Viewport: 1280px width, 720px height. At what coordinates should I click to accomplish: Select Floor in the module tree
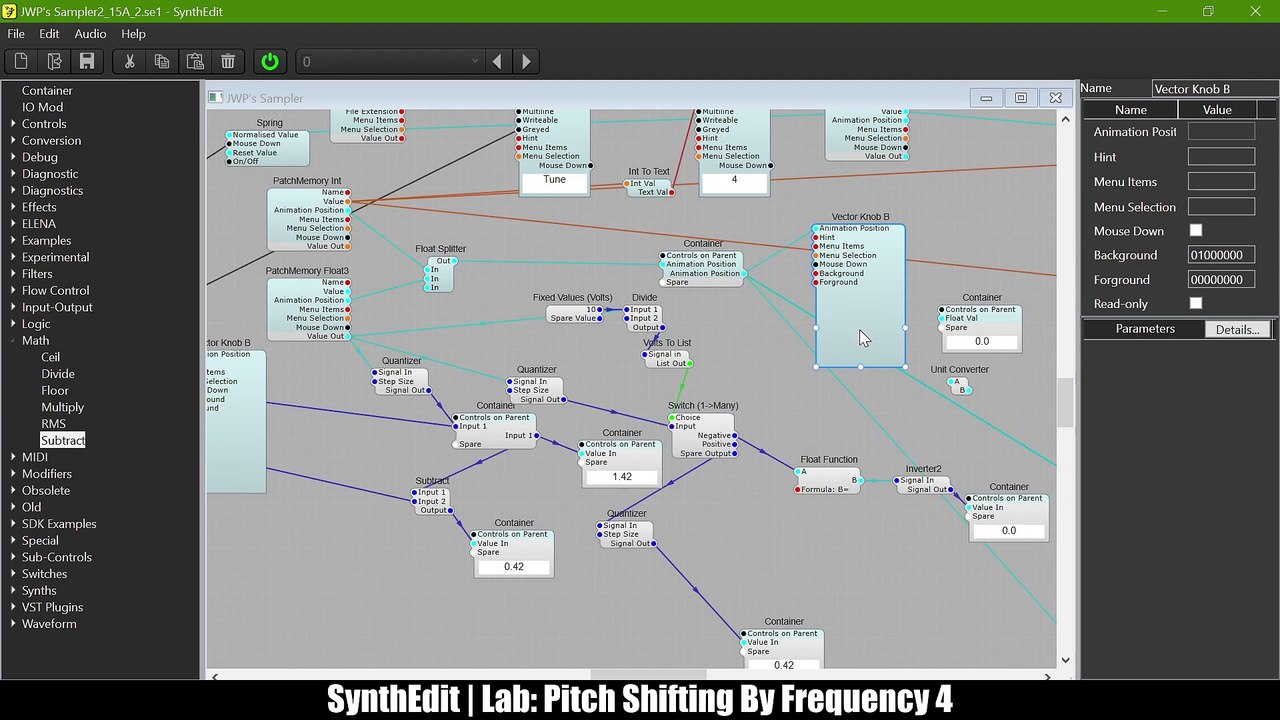tap(55, 391)
